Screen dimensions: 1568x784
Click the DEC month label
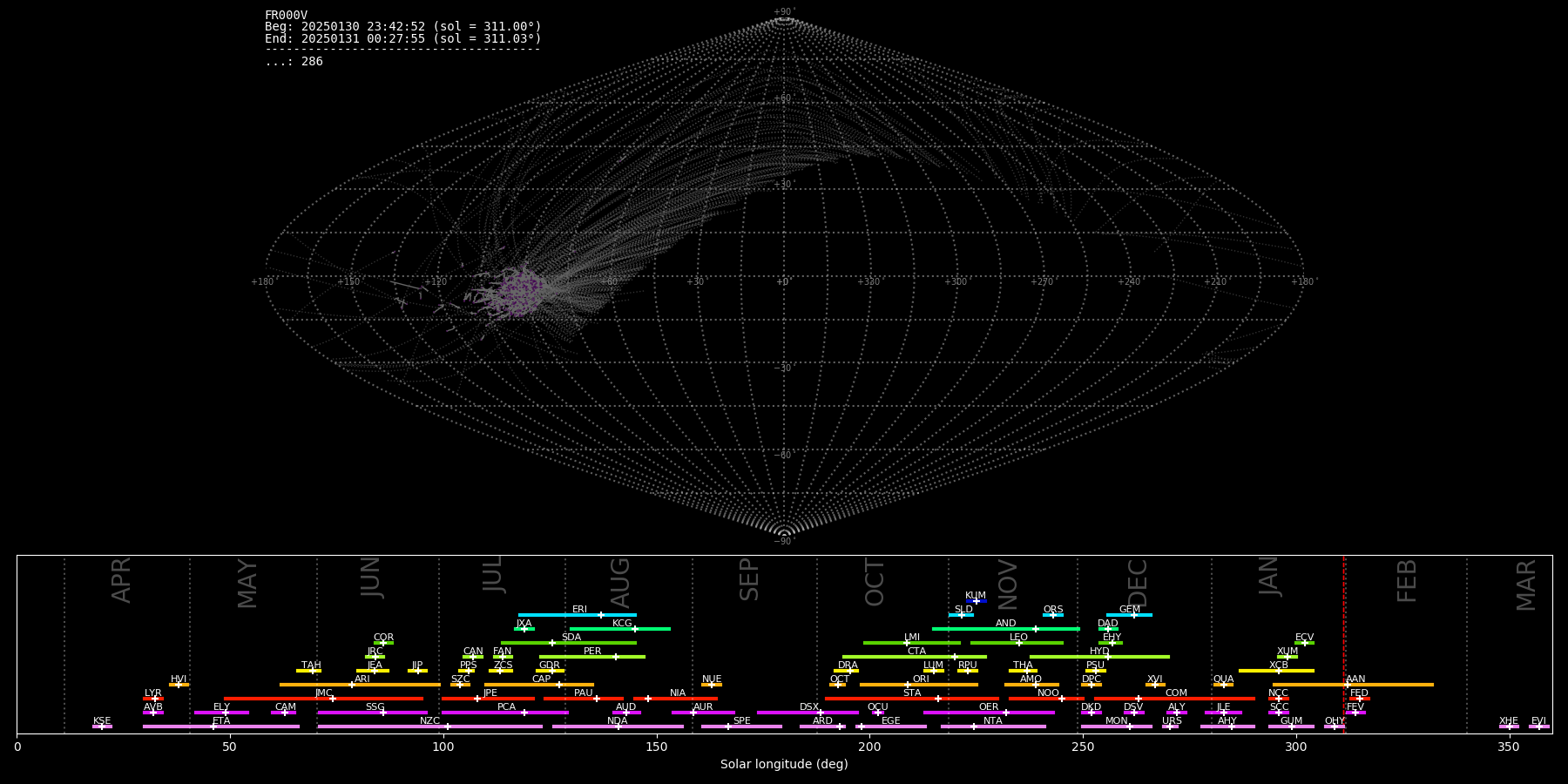pyautogui.click(x=1138, y=583)
